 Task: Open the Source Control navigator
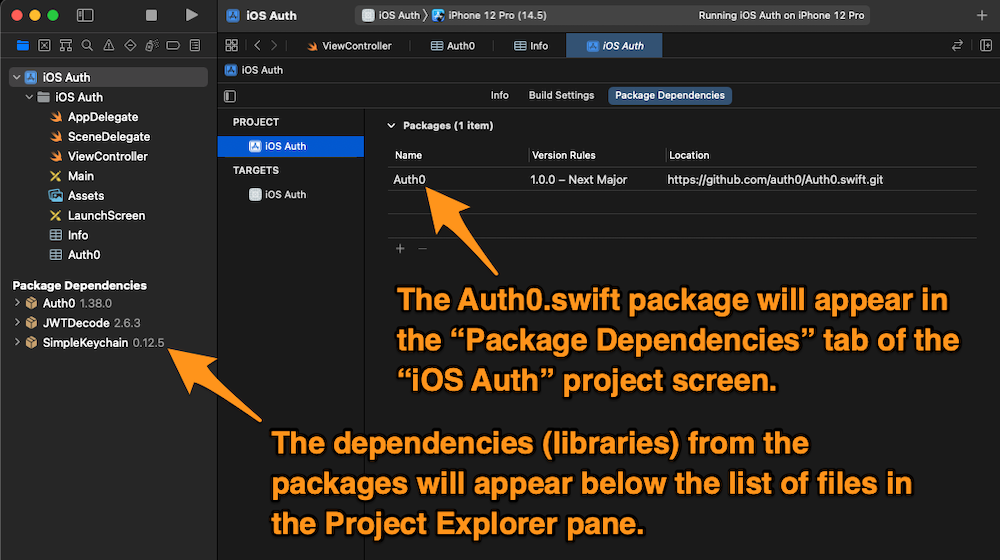44,45
